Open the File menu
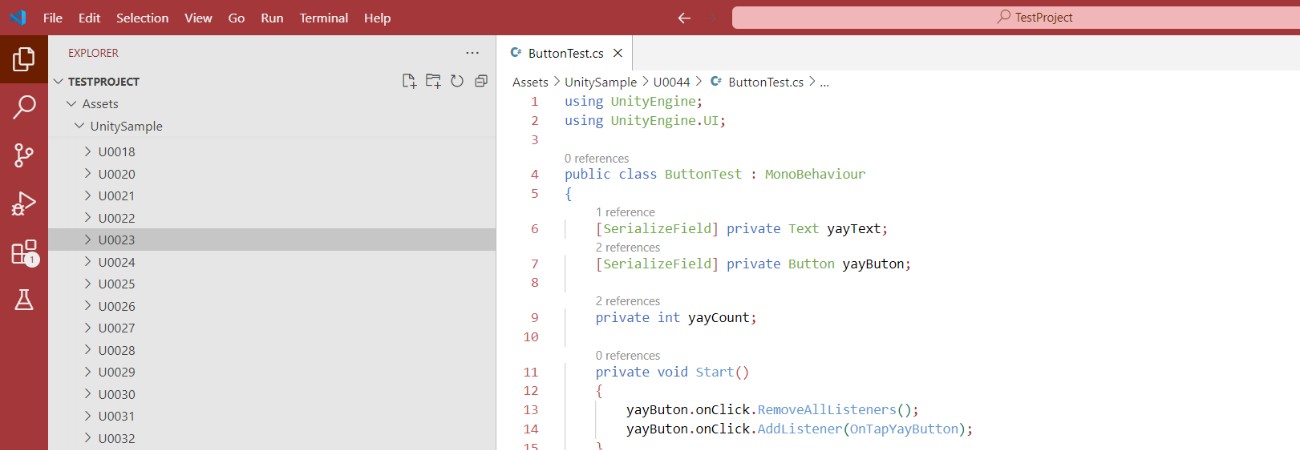This screenshot has width=1300, height=450. 53,18
